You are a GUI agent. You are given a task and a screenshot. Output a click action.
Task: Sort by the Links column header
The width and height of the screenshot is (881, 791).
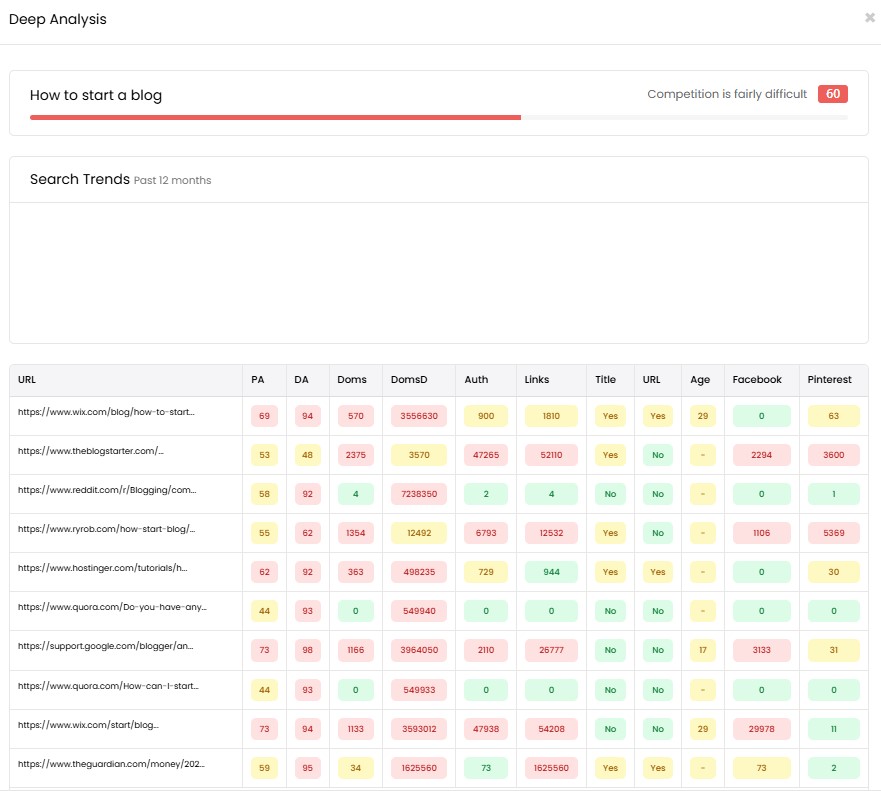pyautogui.click(x=537, y=380)
